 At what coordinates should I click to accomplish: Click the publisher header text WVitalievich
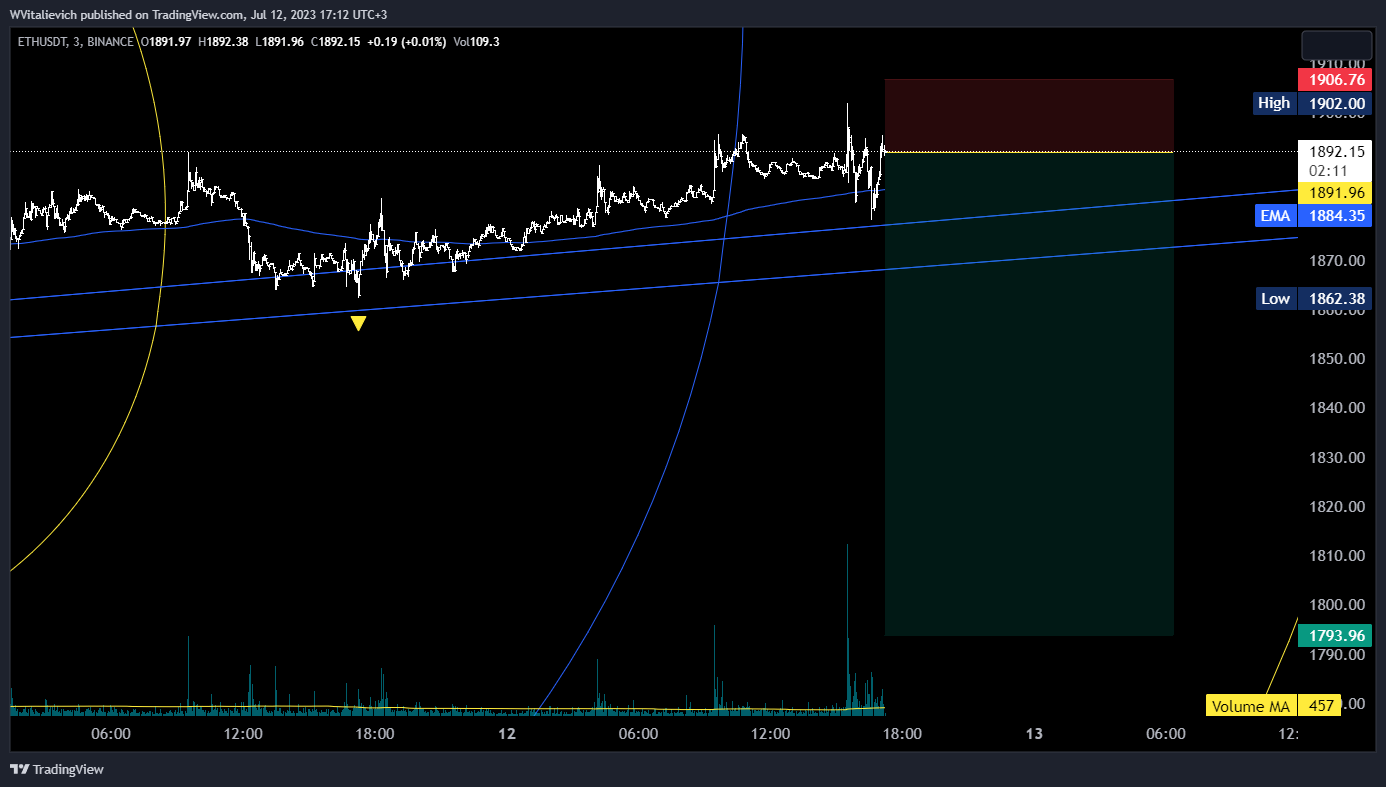click(x=44, y=14)
